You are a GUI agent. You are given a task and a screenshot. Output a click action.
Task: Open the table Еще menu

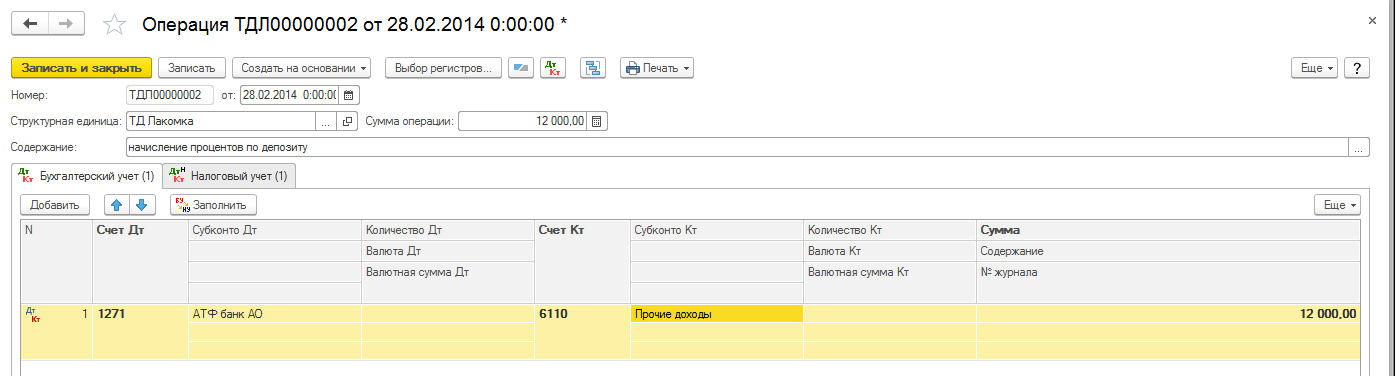point(1337,204)
